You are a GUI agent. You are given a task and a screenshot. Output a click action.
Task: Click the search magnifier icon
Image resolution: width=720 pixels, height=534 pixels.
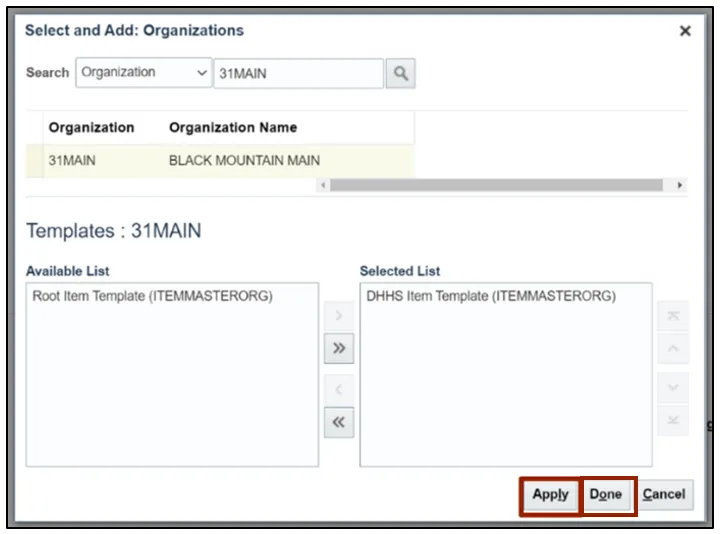400,73
